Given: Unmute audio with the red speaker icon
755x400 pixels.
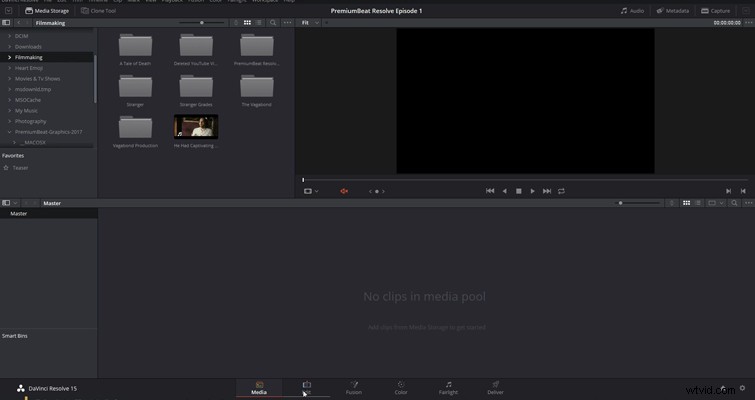Looking at the screenshot, I should click(x=344, y=191).
